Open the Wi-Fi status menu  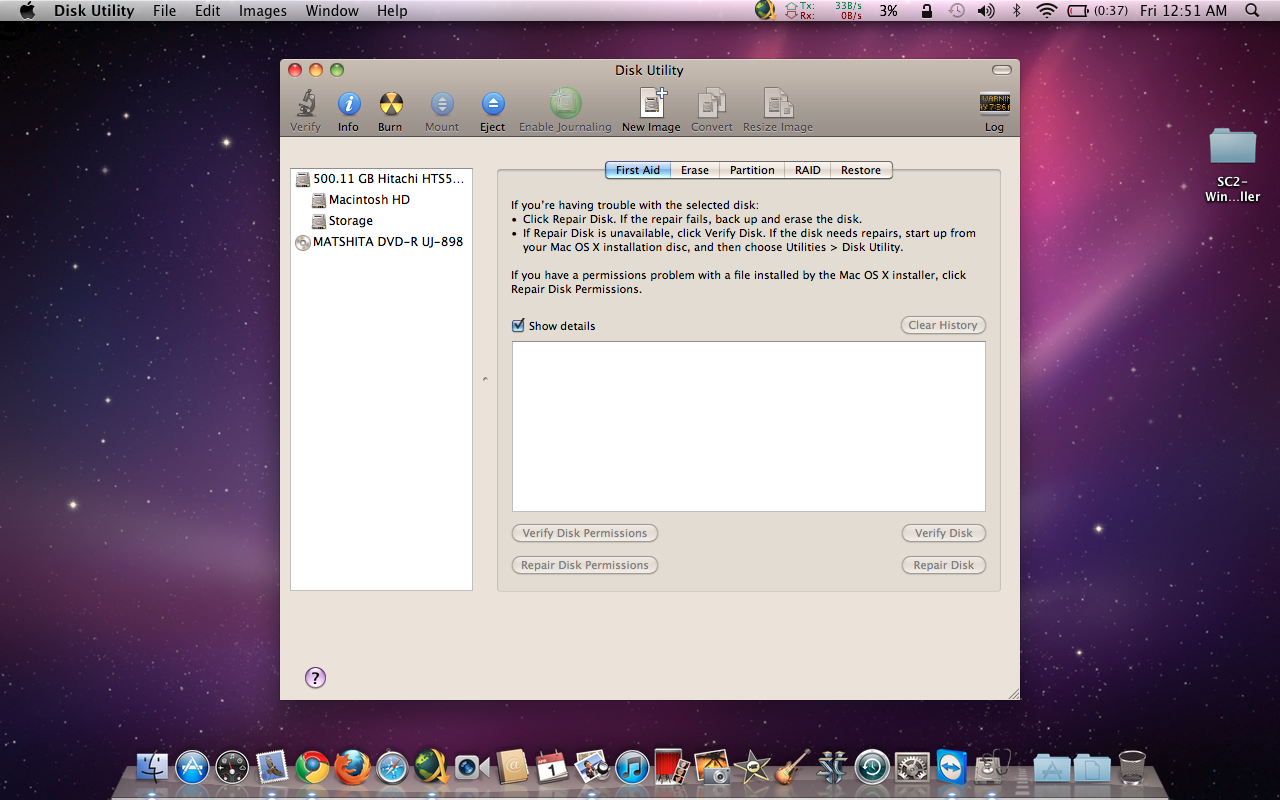[x=1047, y=11]
